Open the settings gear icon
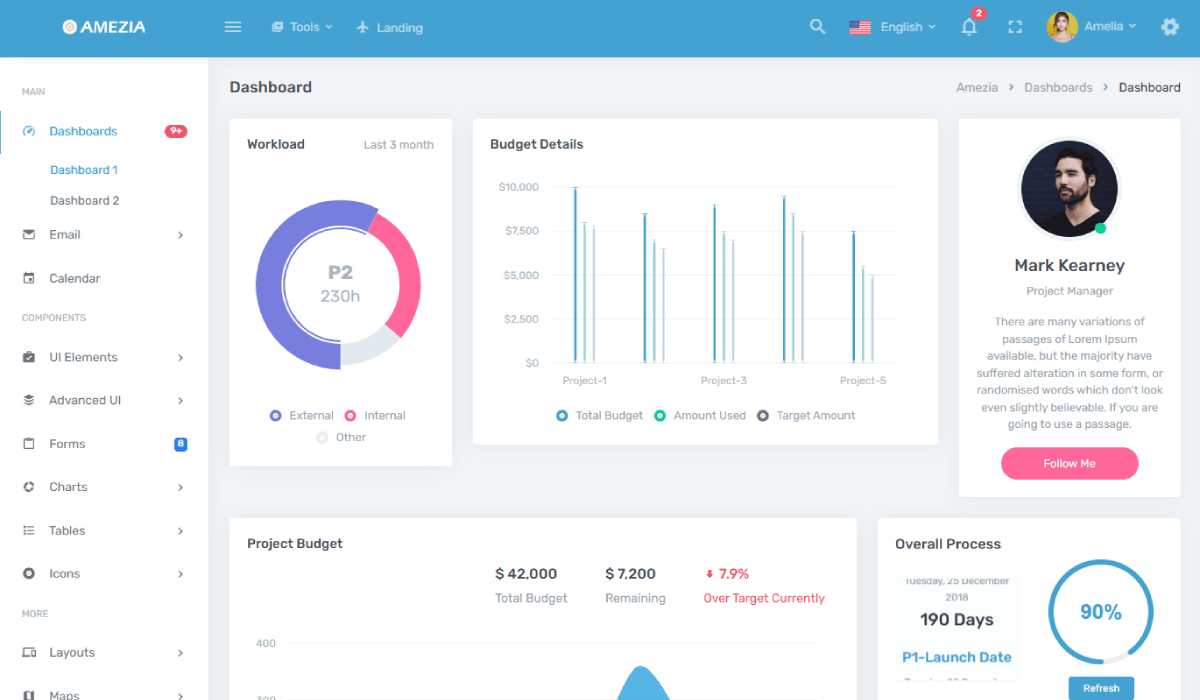The width and height of the screenshot is (1200, 700). click(1170, 27)
